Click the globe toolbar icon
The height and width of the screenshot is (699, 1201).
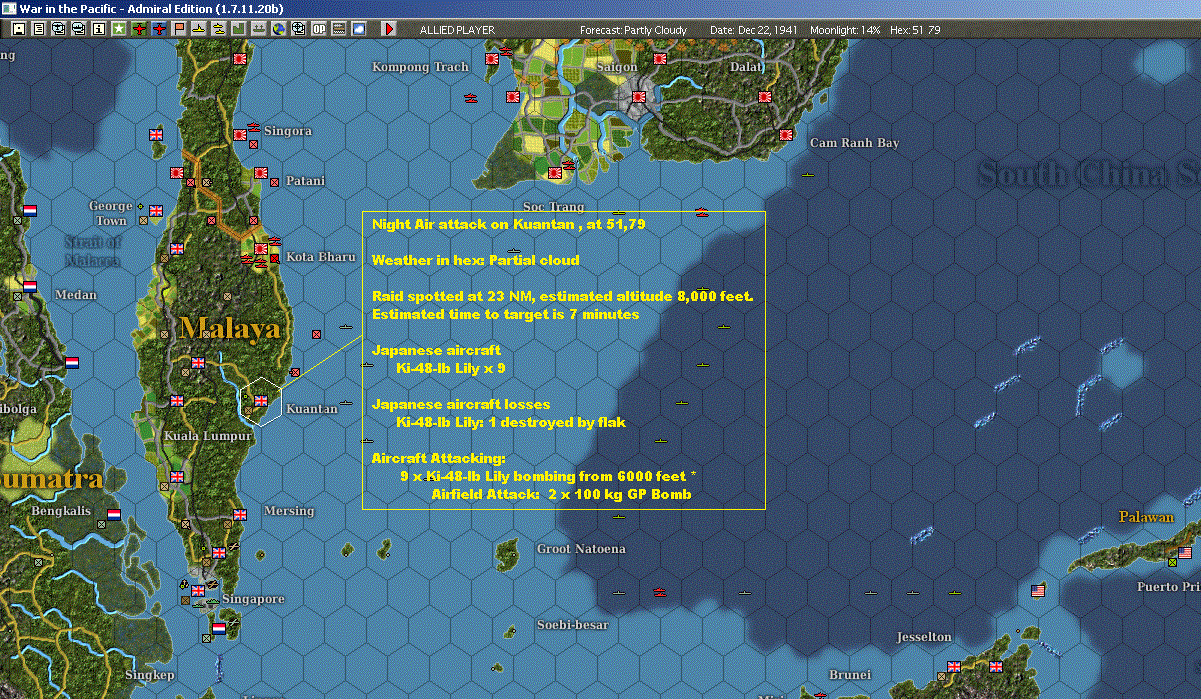click(278, 29)
